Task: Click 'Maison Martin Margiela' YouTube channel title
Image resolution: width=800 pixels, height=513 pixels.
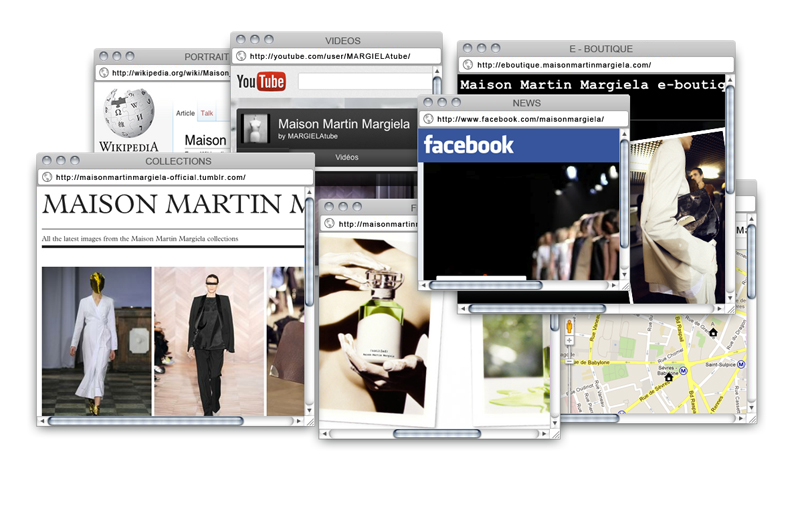Action: (344, 124)
